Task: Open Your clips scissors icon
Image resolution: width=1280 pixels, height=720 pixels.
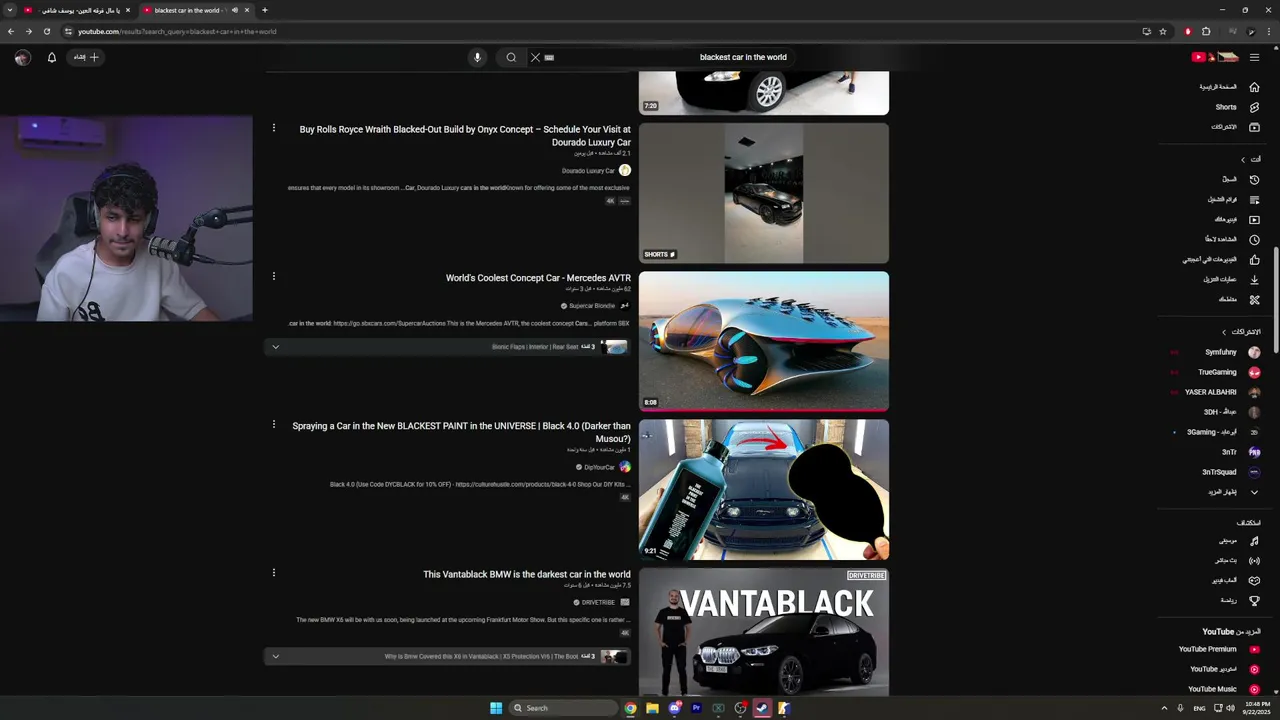Action: [1254, 300]
